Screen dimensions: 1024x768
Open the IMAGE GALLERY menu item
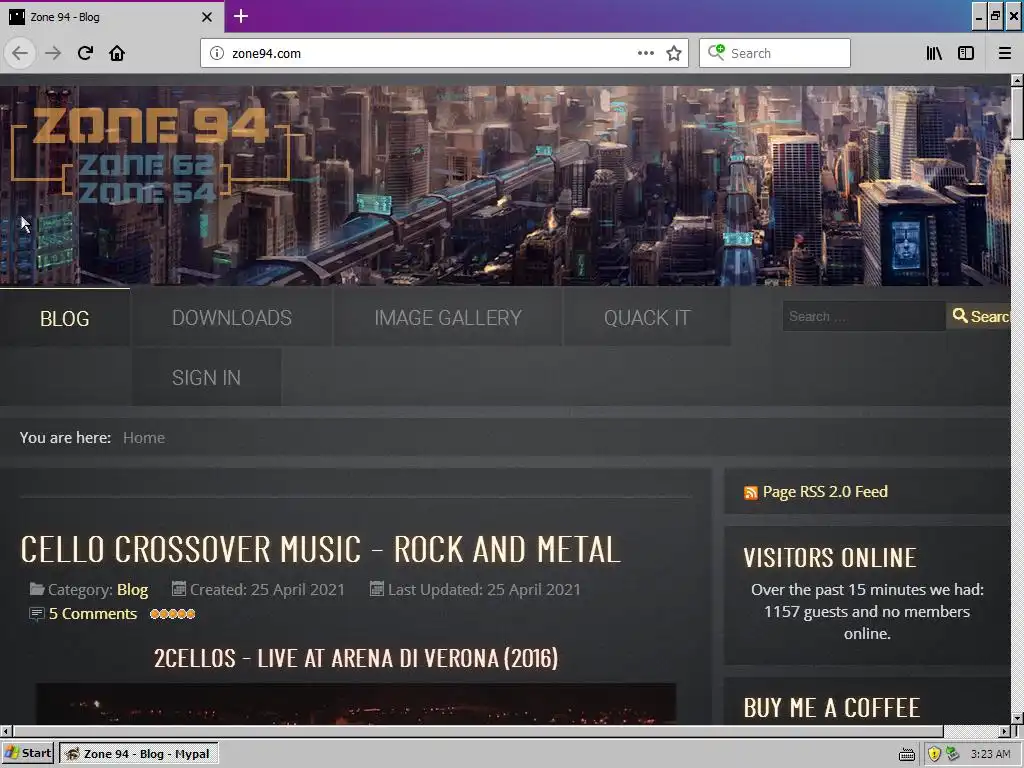(448, 318)
